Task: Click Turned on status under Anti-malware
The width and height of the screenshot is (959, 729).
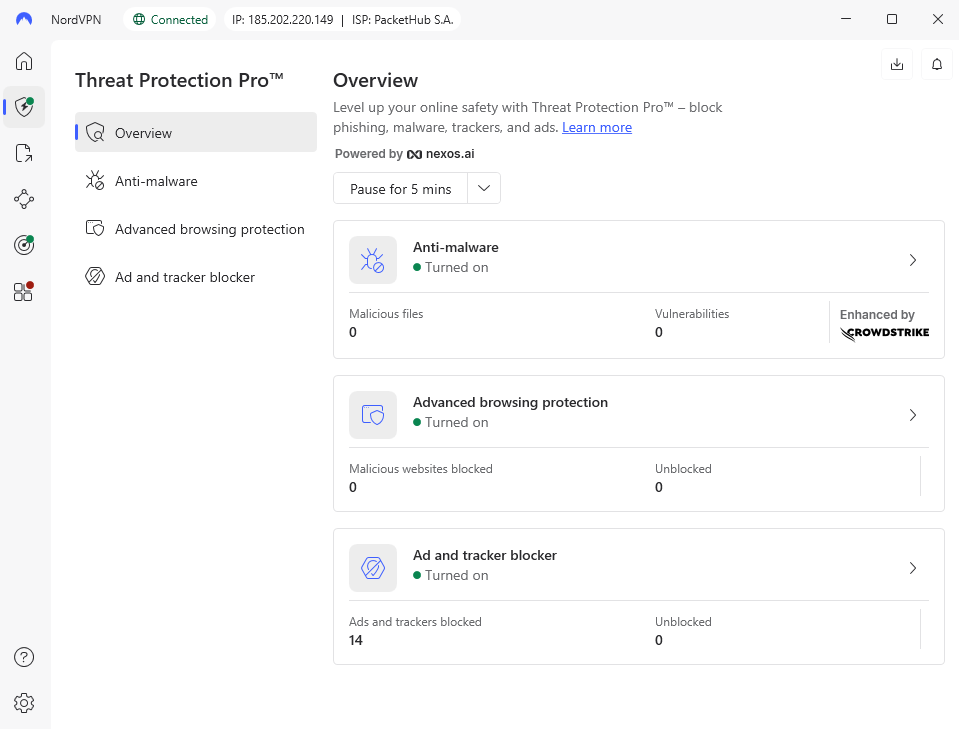Action: point(451,267)
